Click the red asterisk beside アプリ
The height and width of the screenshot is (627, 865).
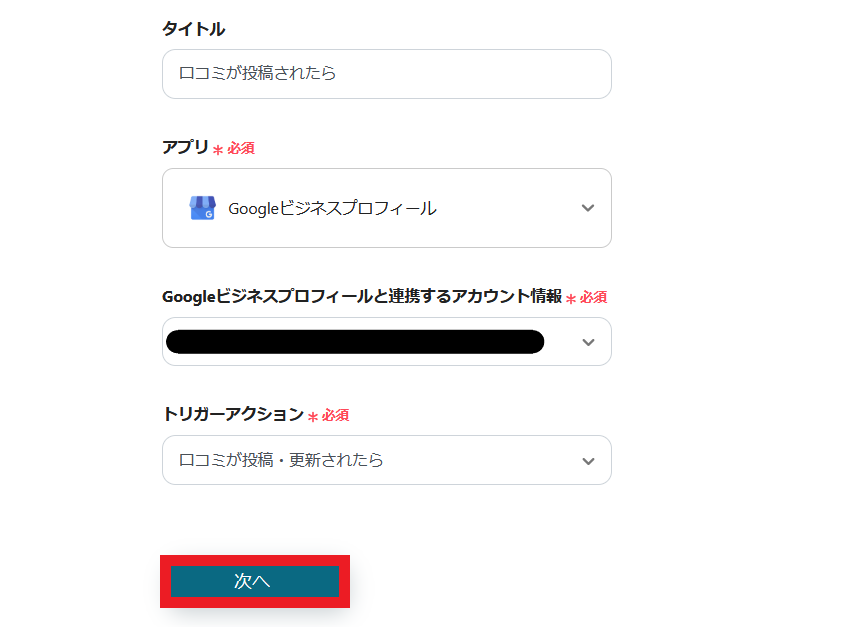[218, 150]
